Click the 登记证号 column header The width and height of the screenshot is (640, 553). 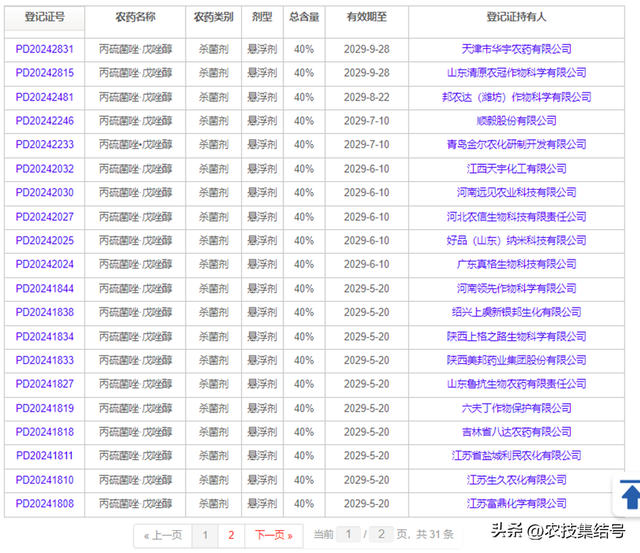(x=44, y=18)
